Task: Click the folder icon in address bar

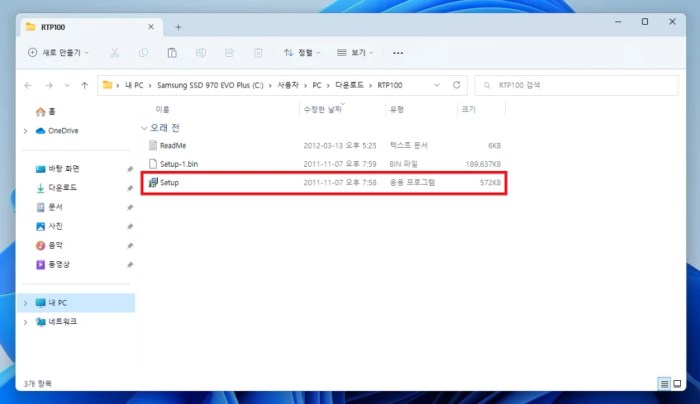Action: click(107, 85)
